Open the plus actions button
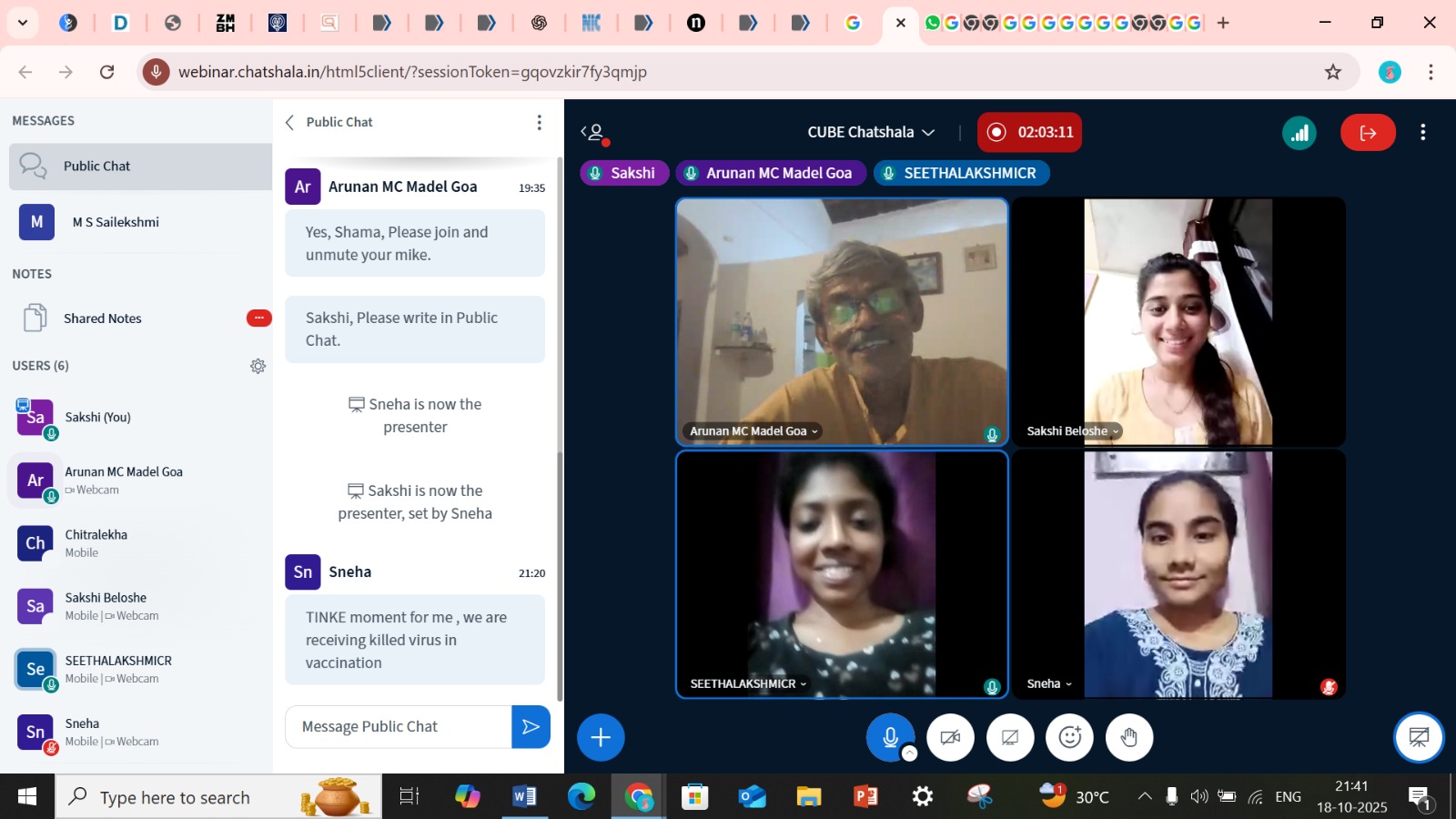Viewport: 1456px width, 819px height. coord(601,737)
